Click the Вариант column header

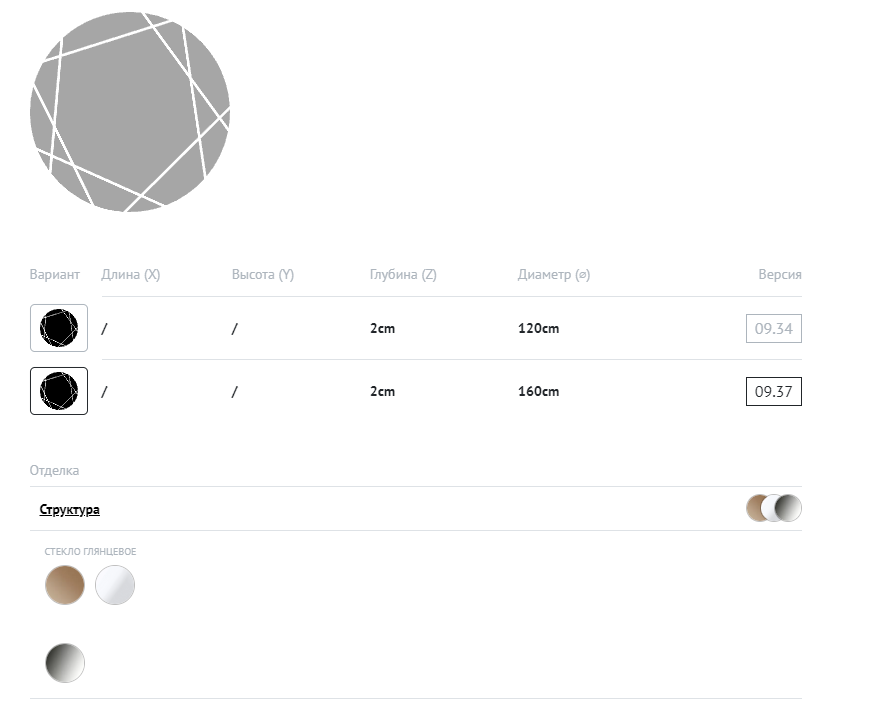(55, 275)
